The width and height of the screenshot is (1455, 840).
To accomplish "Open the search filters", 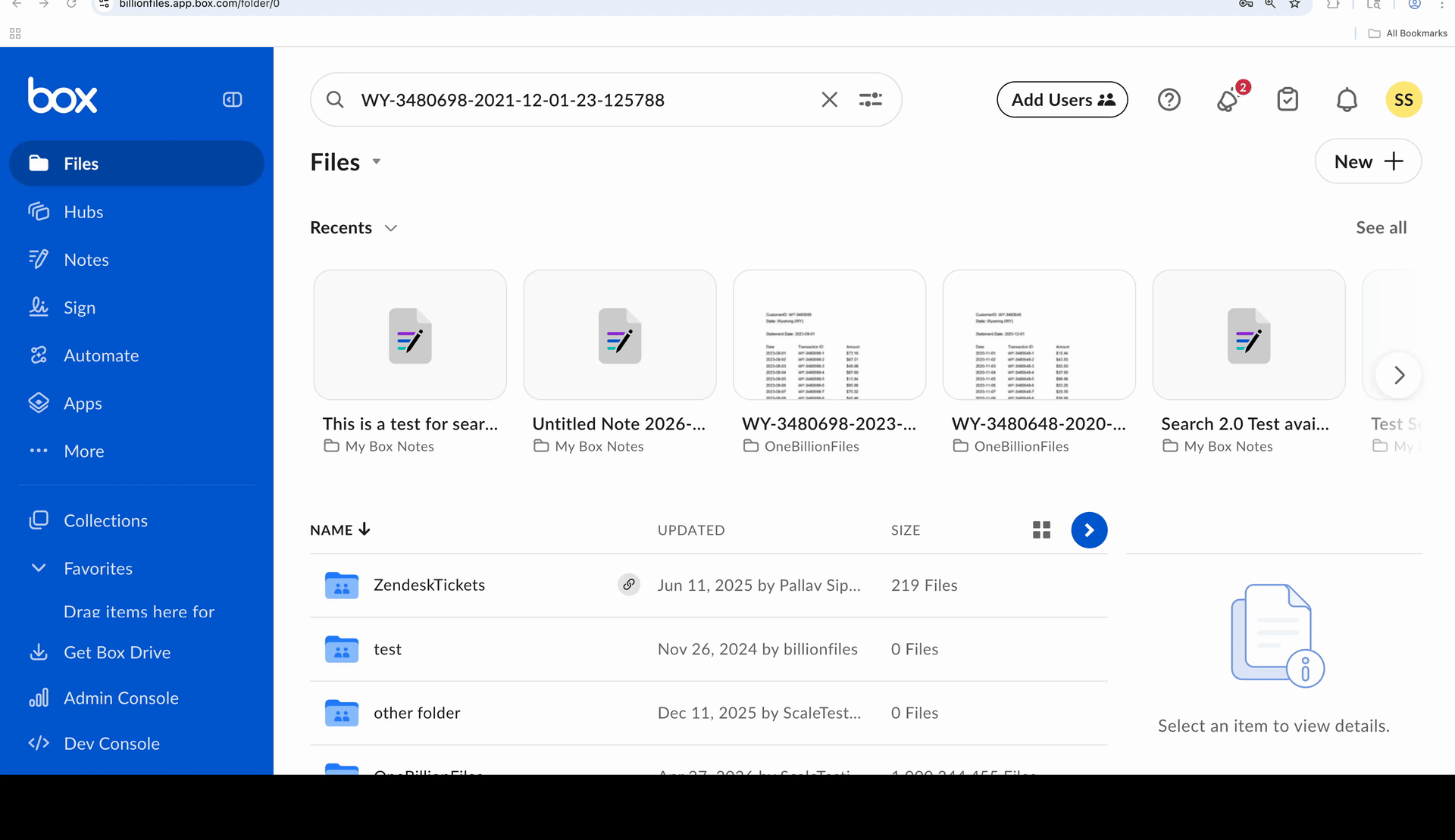I will (871, 100).
